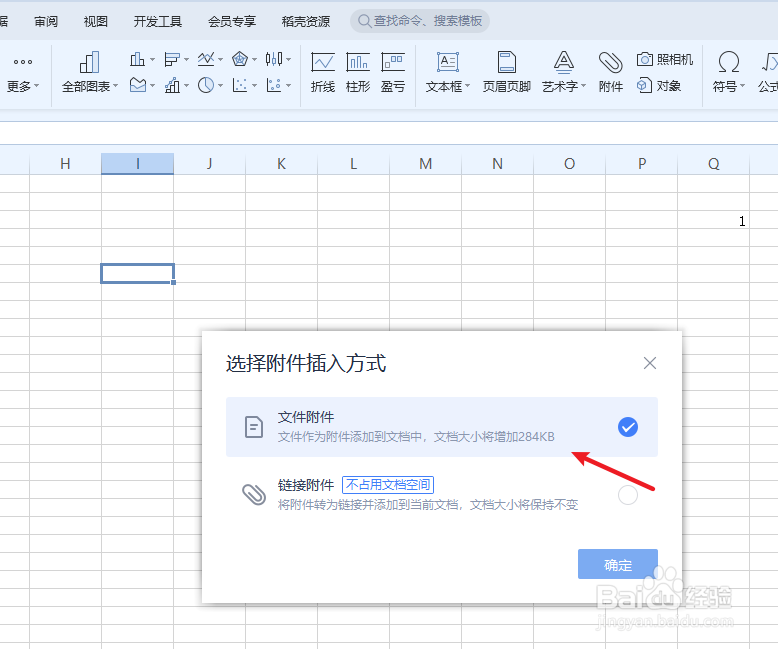Insert an area chart

137,85
